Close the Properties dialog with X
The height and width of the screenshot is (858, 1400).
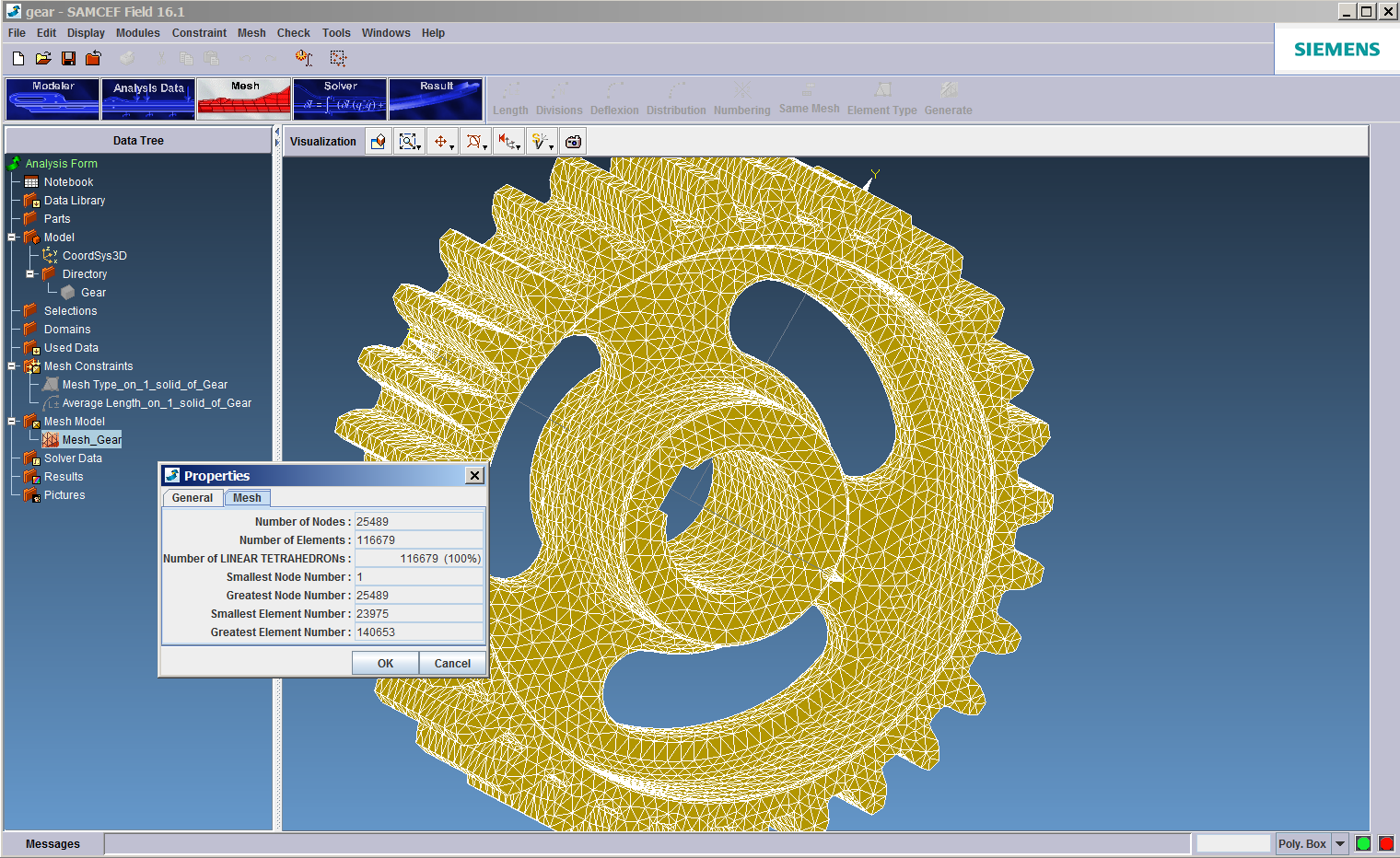[x=474, y=475]
